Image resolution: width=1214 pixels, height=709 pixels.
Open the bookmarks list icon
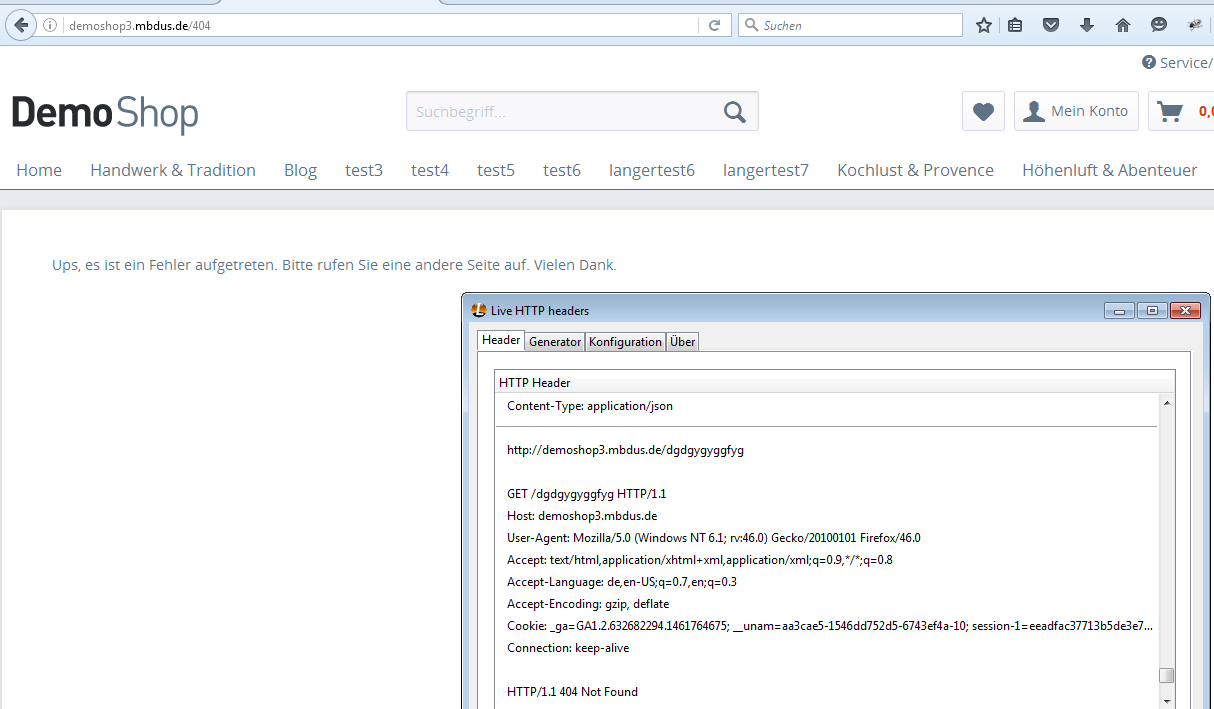point(1015,25)
